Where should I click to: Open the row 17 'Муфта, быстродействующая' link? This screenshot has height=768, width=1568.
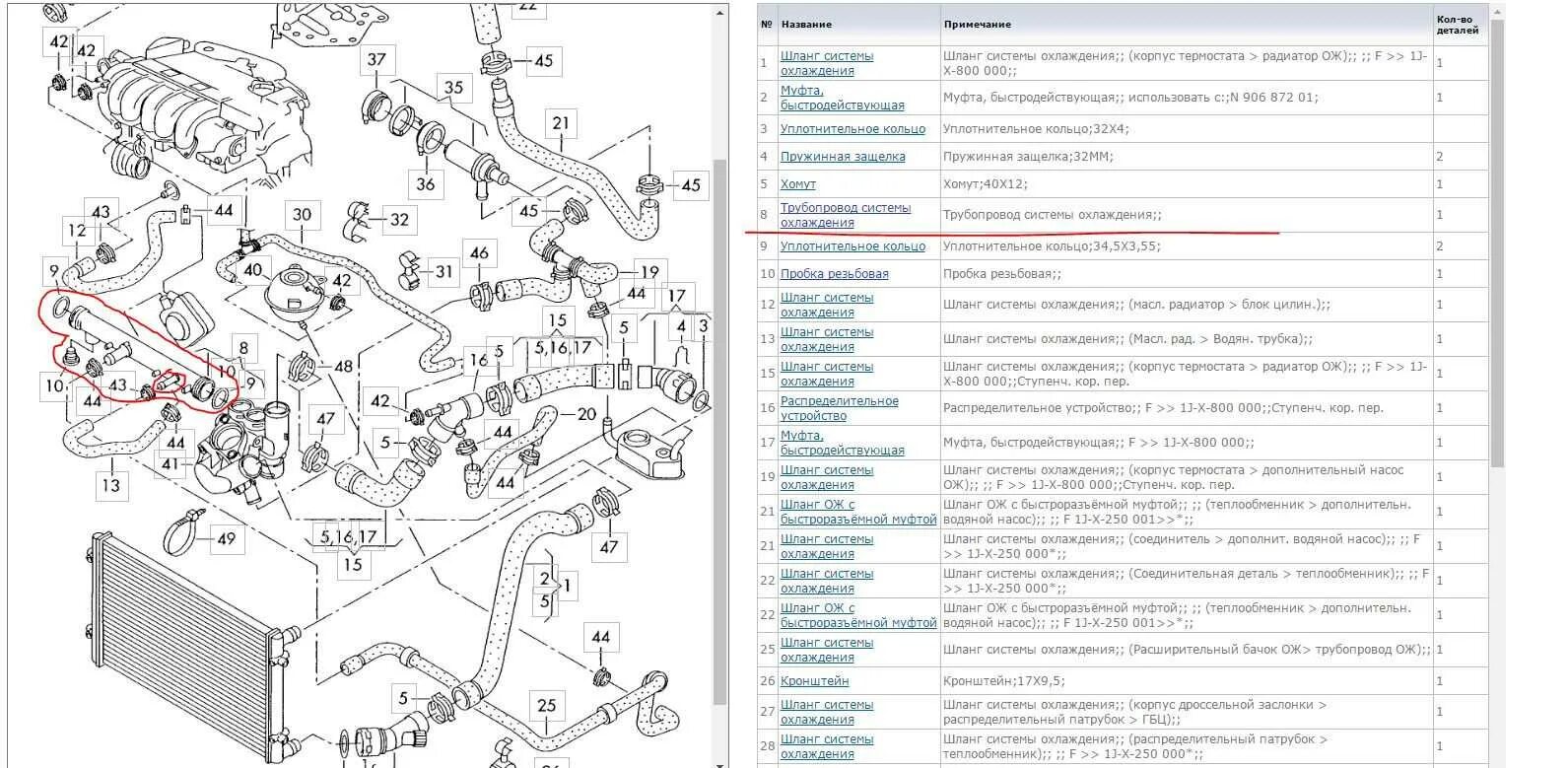pyautogui.click(x=842, y=443)
